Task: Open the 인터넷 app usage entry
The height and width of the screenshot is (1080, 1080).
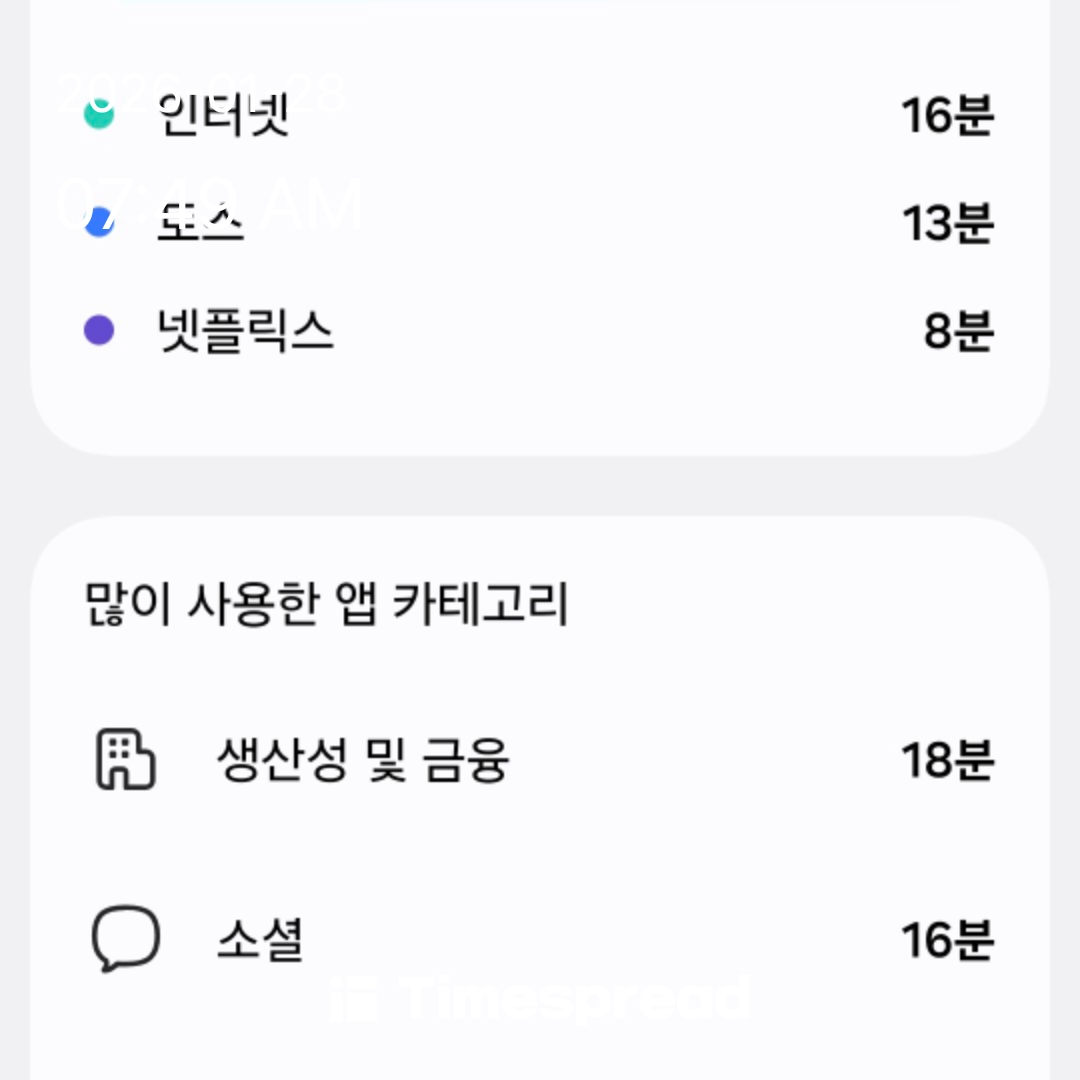Action: click(224, 116)
